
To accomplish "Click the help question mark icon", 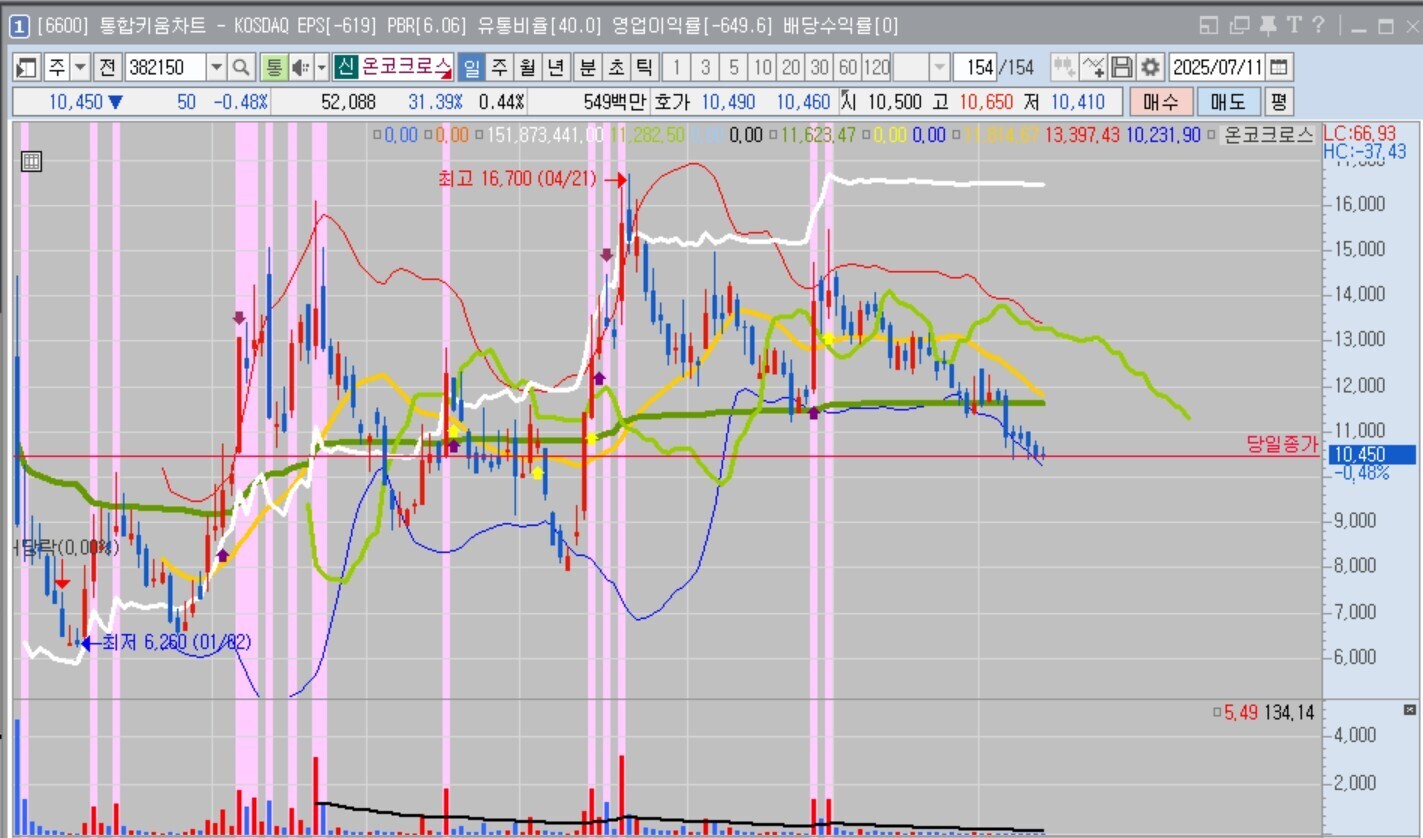I will pos(1318,25).
